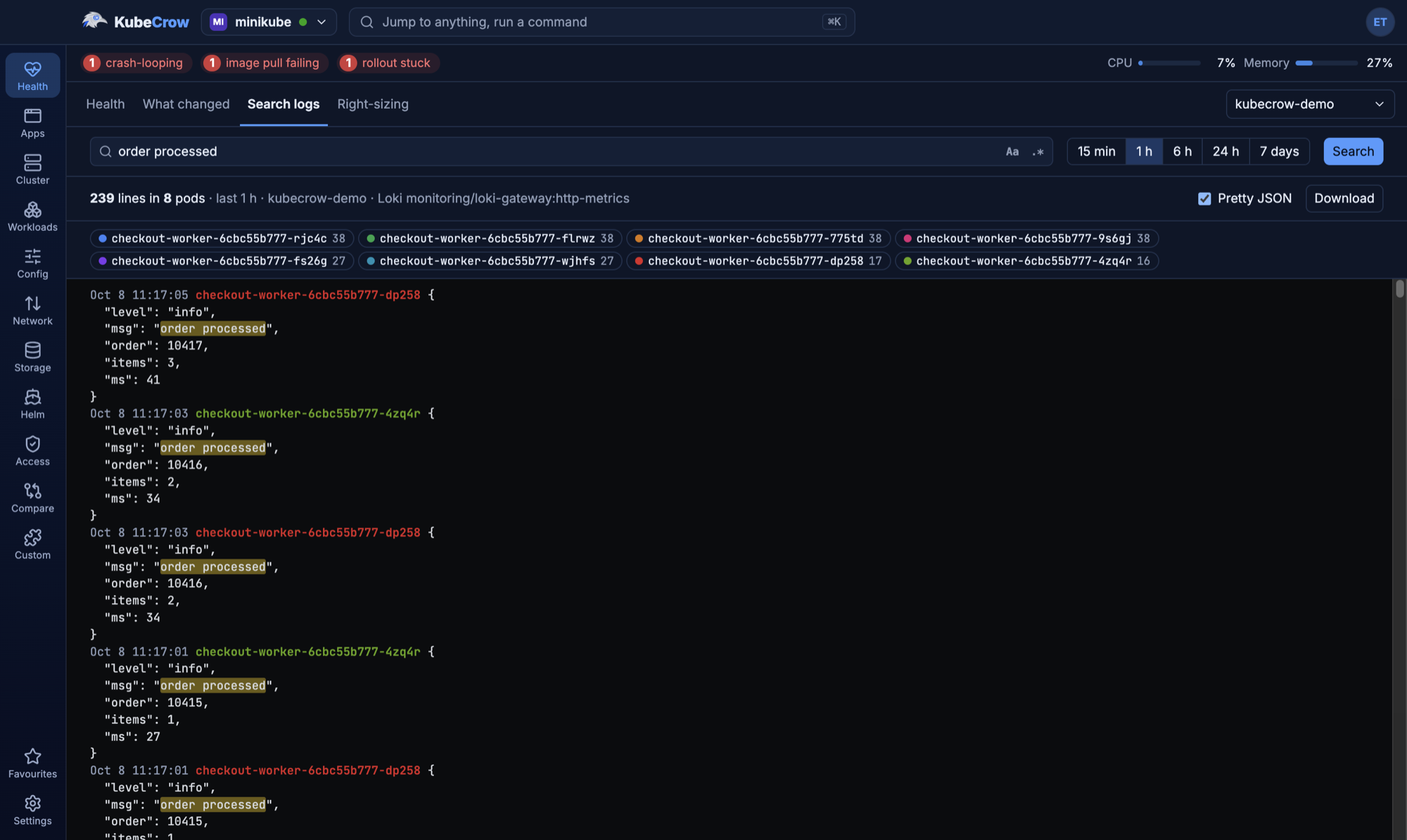This screenshot has width=1407, height=840.
Task: Open Workloads in the sidebar
Action: [x=32, y=217]
